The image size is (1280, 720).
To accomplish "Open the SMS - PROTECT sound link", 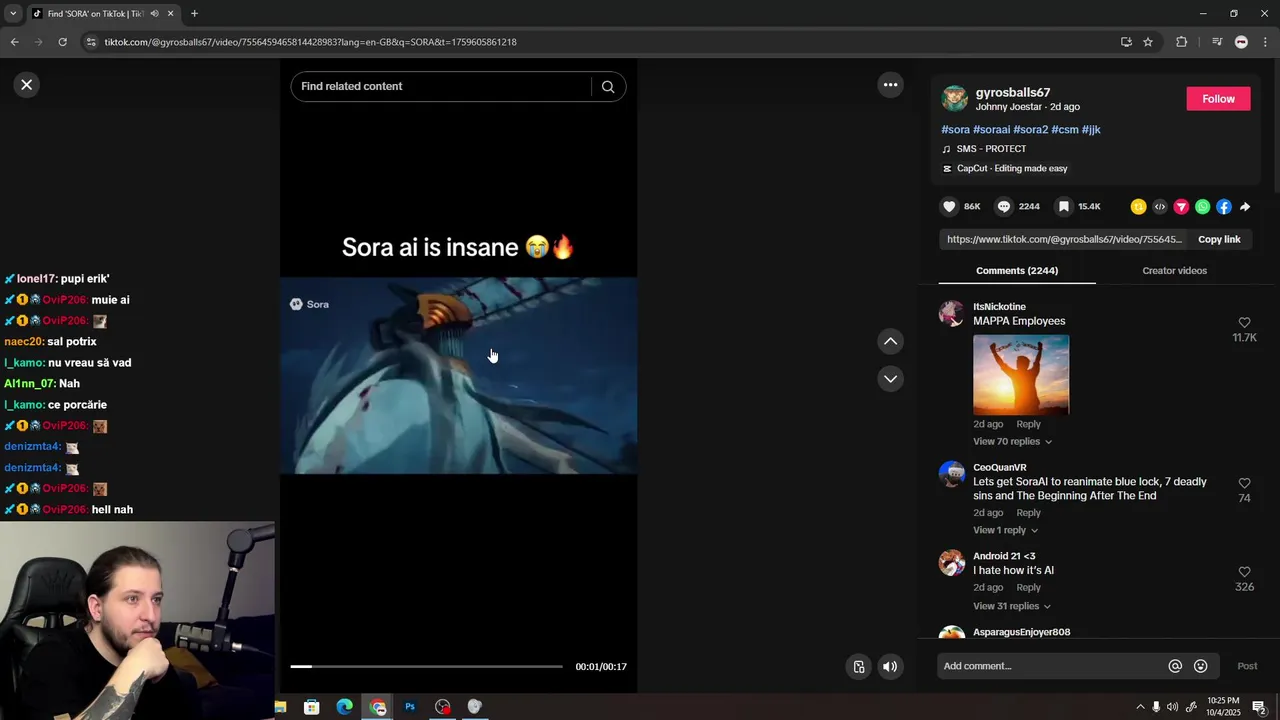I will point(991,149).
